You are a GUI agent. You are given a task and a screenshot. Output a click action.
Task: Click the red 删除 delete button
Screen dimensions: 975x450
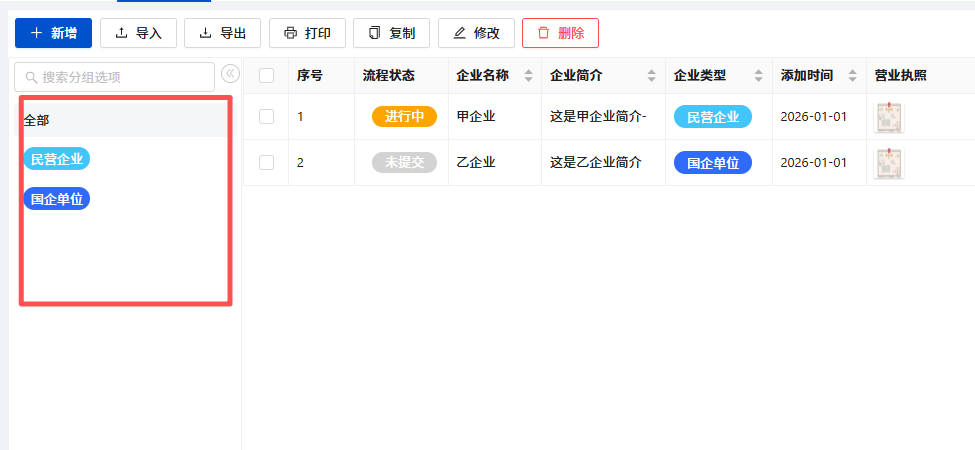[x=560, y=33]
